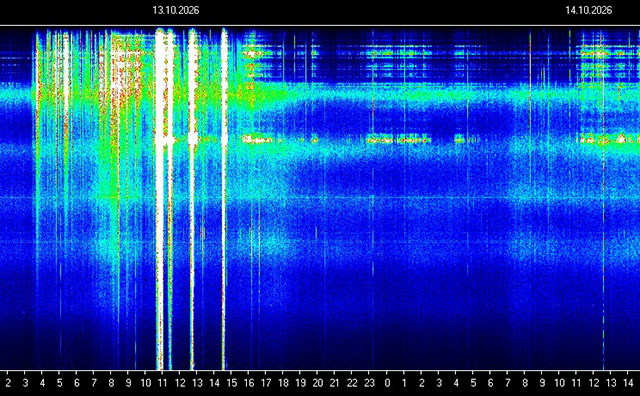The width and height of the screenshot is (640, 396).
Task: Click hour 13 label of 14.10.2026
Action: (611, 383)
